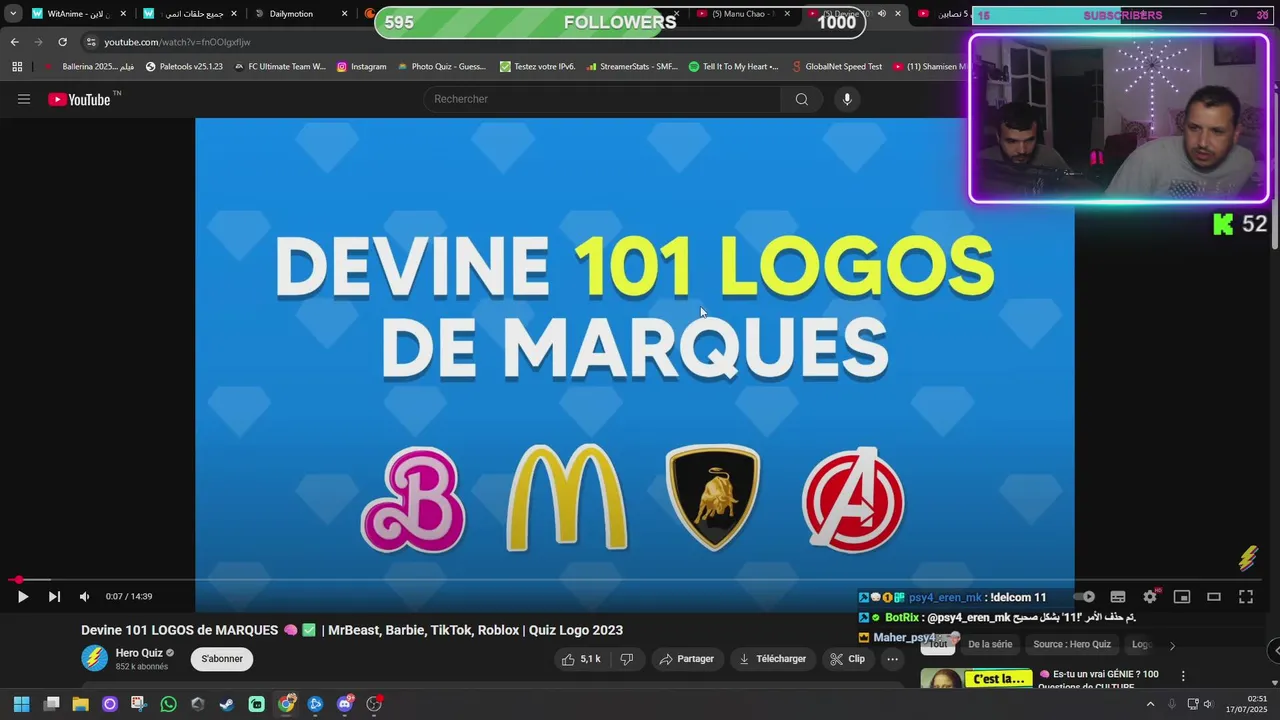The height and width of the screenshot is (720, 1280).
Task: Close the Dailymotion tab
Action: [345, 14]
